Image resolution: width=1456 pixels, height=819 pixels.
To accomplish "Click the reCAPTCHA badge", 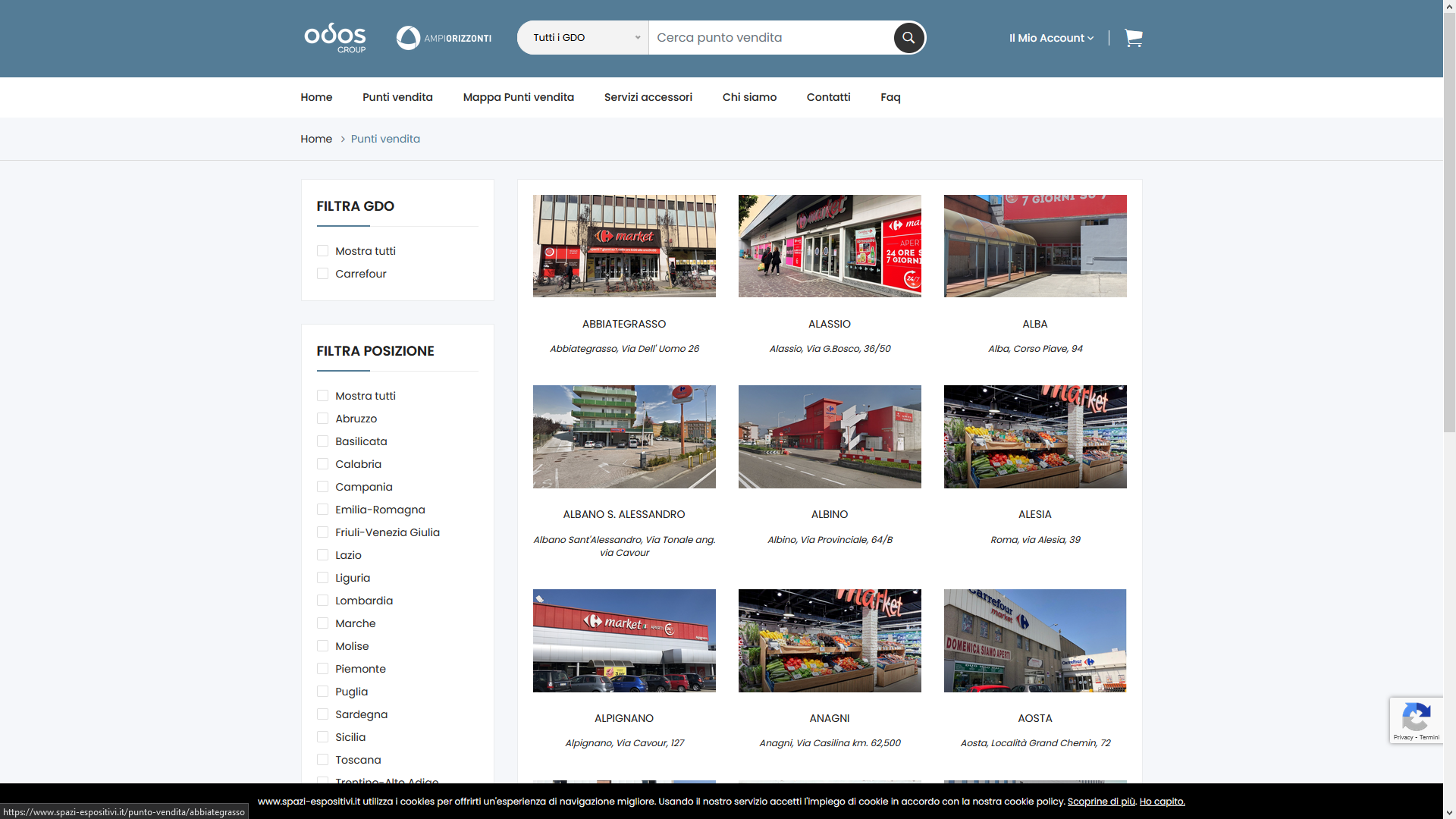I will tap(1416, 720).
